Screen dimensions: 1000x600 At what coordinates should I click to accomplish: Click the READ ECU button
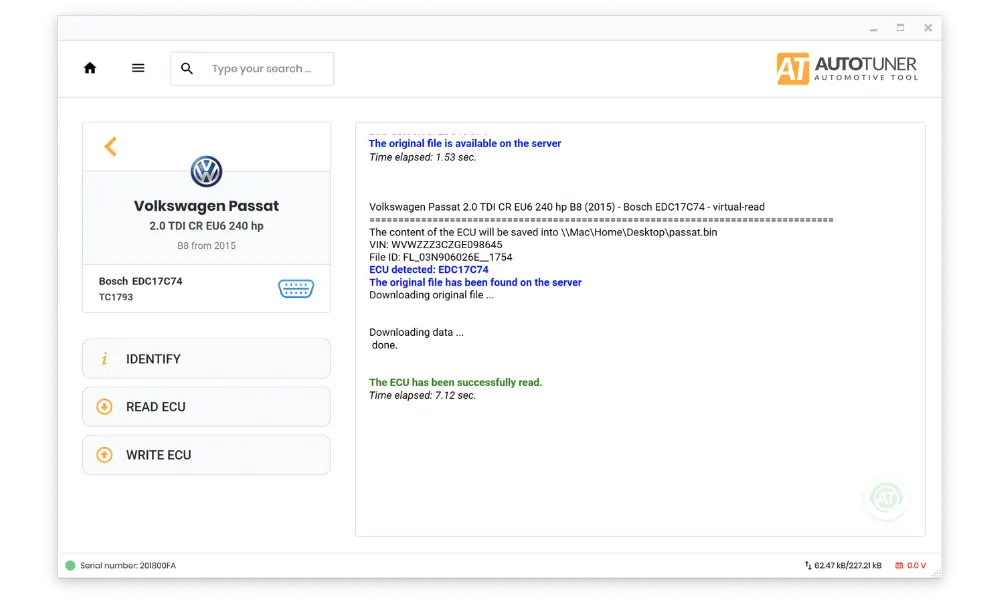click(206, 407)
